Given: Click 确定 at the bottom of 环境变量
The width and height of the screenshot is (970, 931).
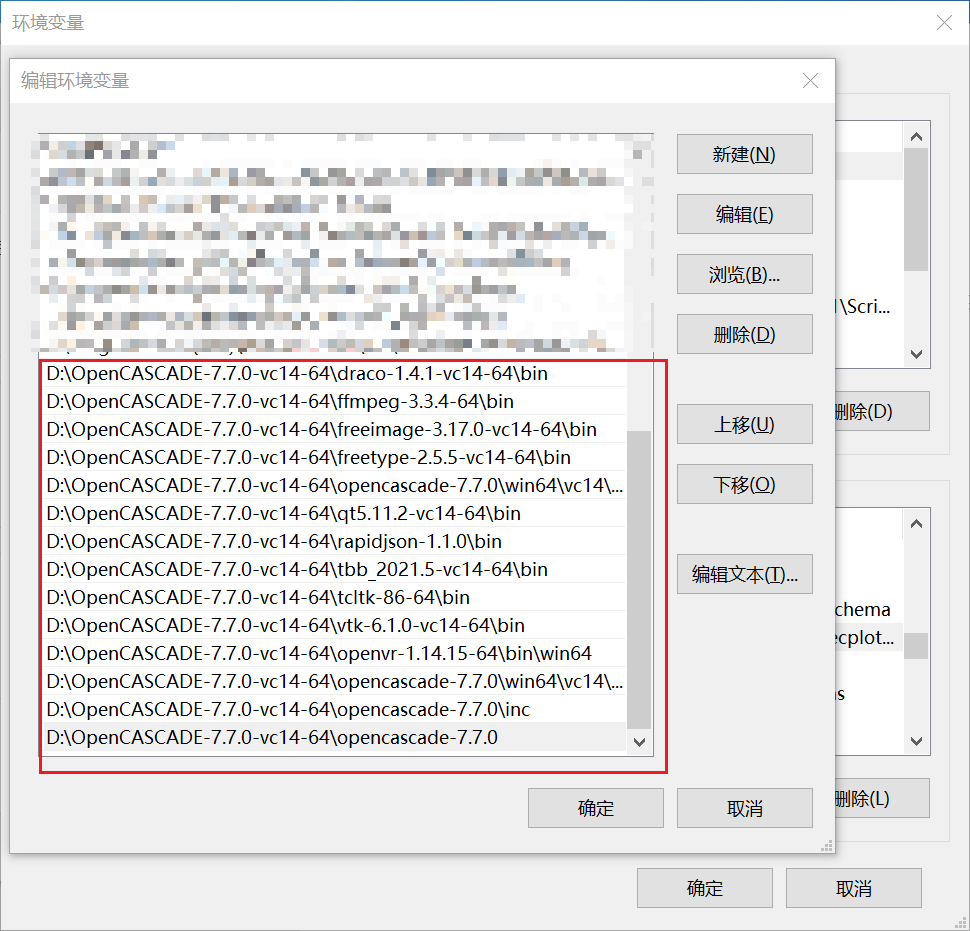Looking at the screenshot, I should (704, 888).
